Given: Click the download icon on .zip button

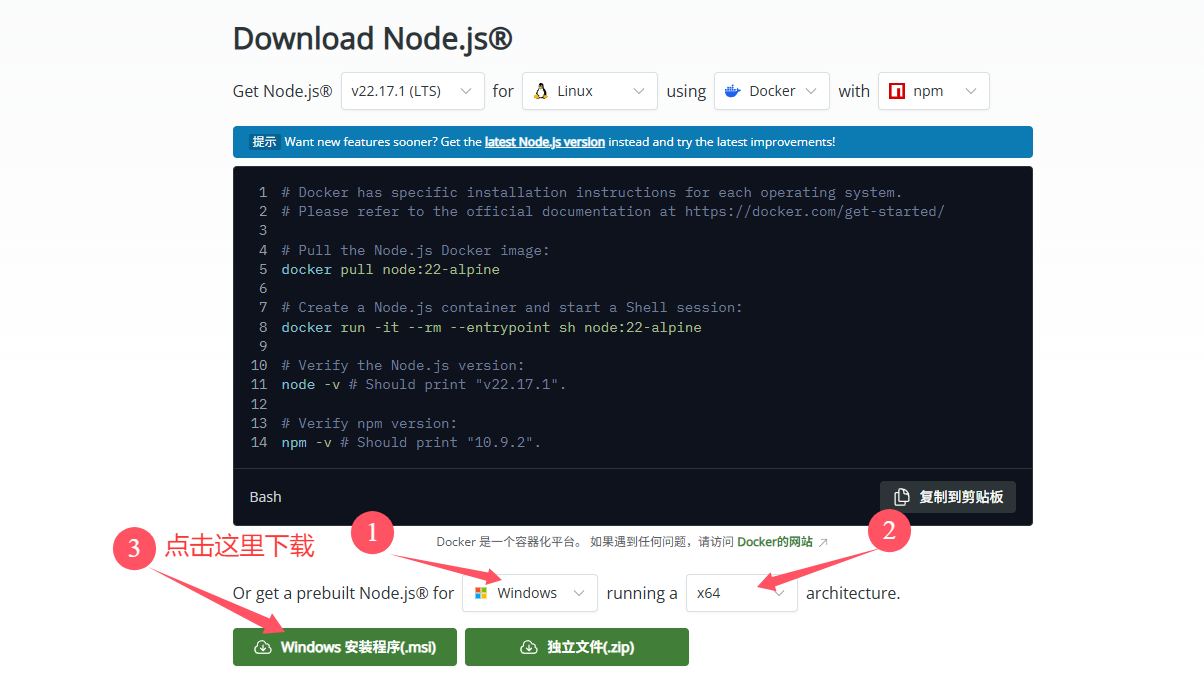Looking at the screenshot, I should click(529, 647).
